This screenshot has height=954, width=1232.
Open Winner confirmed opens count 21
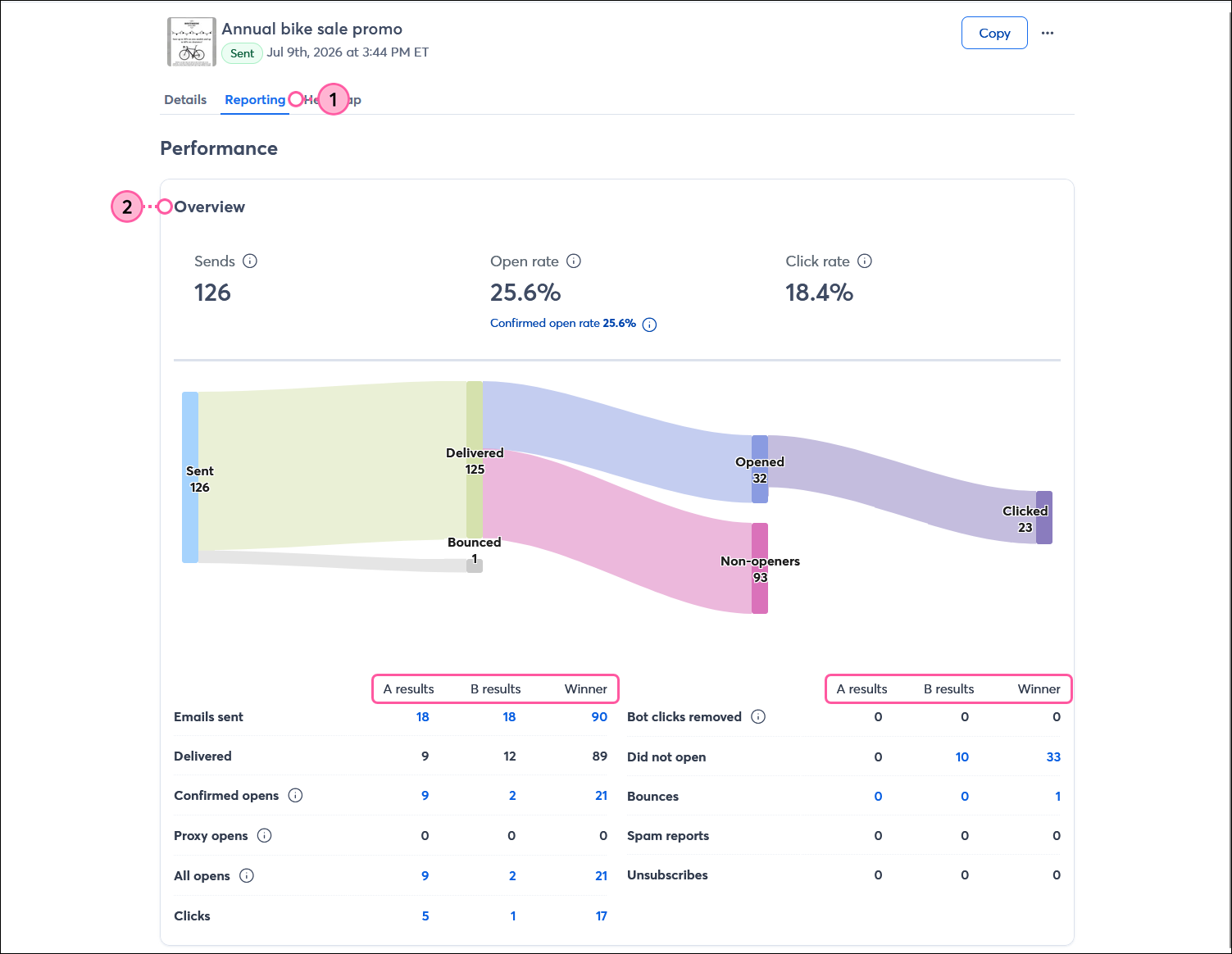[x=601, y=795]
